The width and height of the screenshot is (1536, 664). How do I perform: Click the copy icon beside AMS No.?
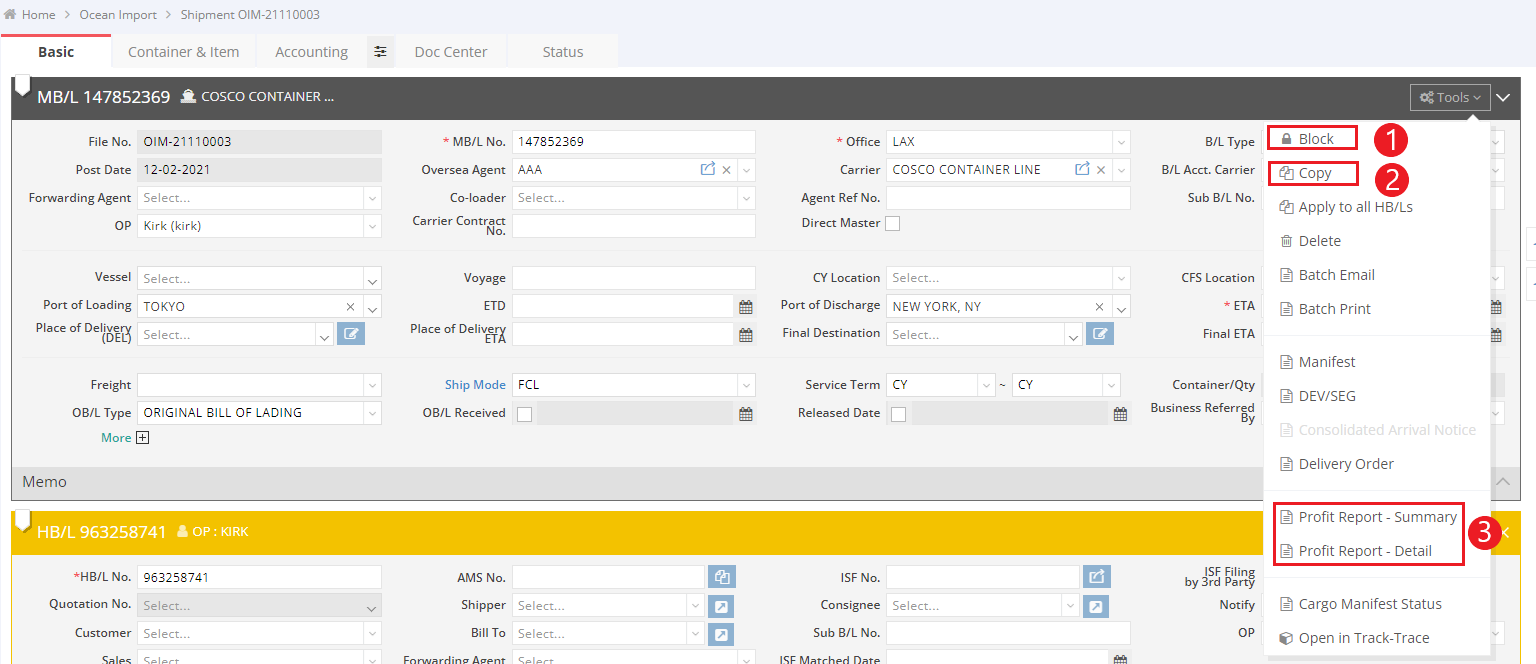tap(721, 577)
